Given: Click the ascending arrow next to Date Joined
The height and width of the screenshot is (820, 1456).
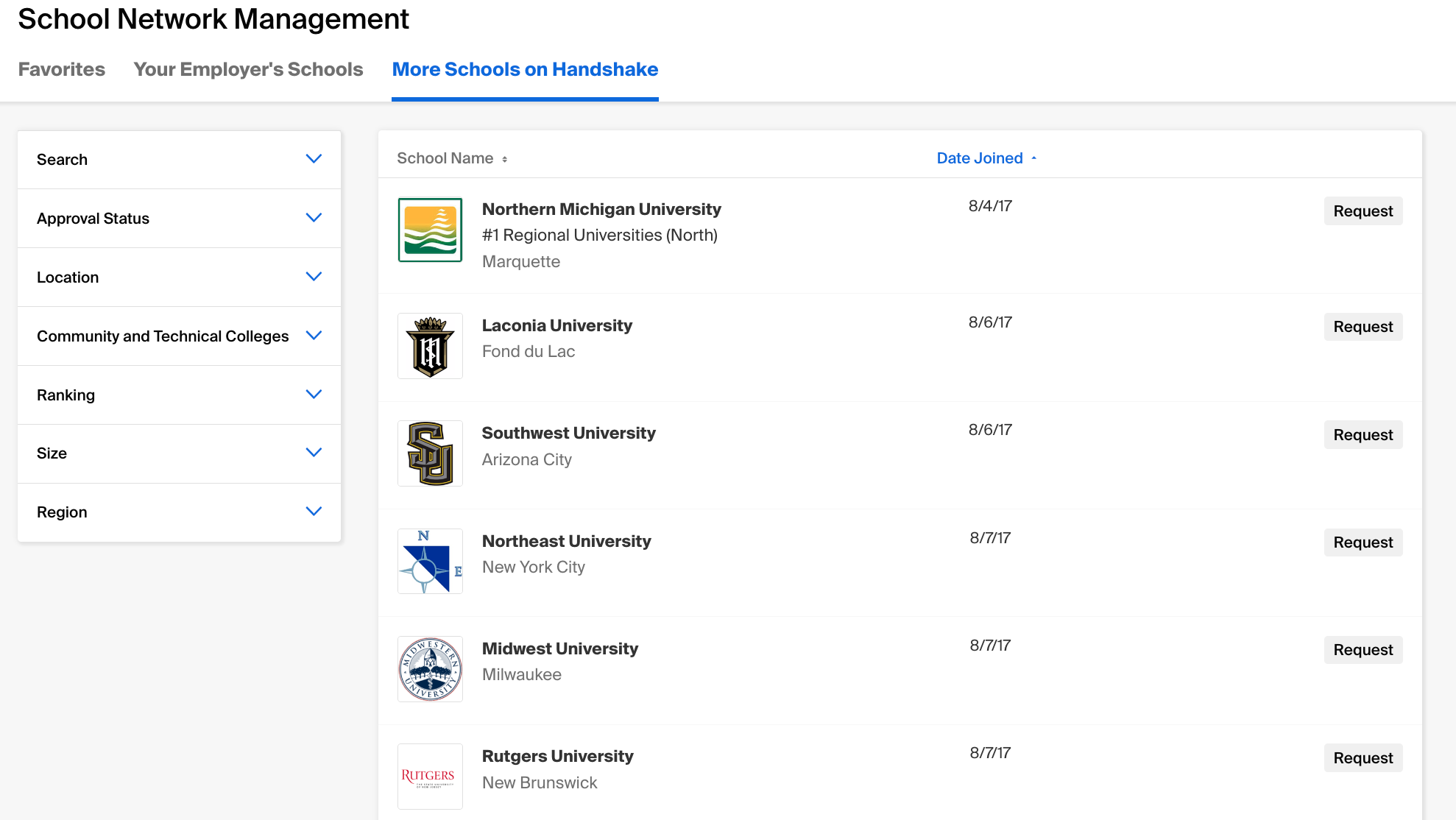Looking at the screenshot, I should pyautogui.click(x=1033, y=158).
